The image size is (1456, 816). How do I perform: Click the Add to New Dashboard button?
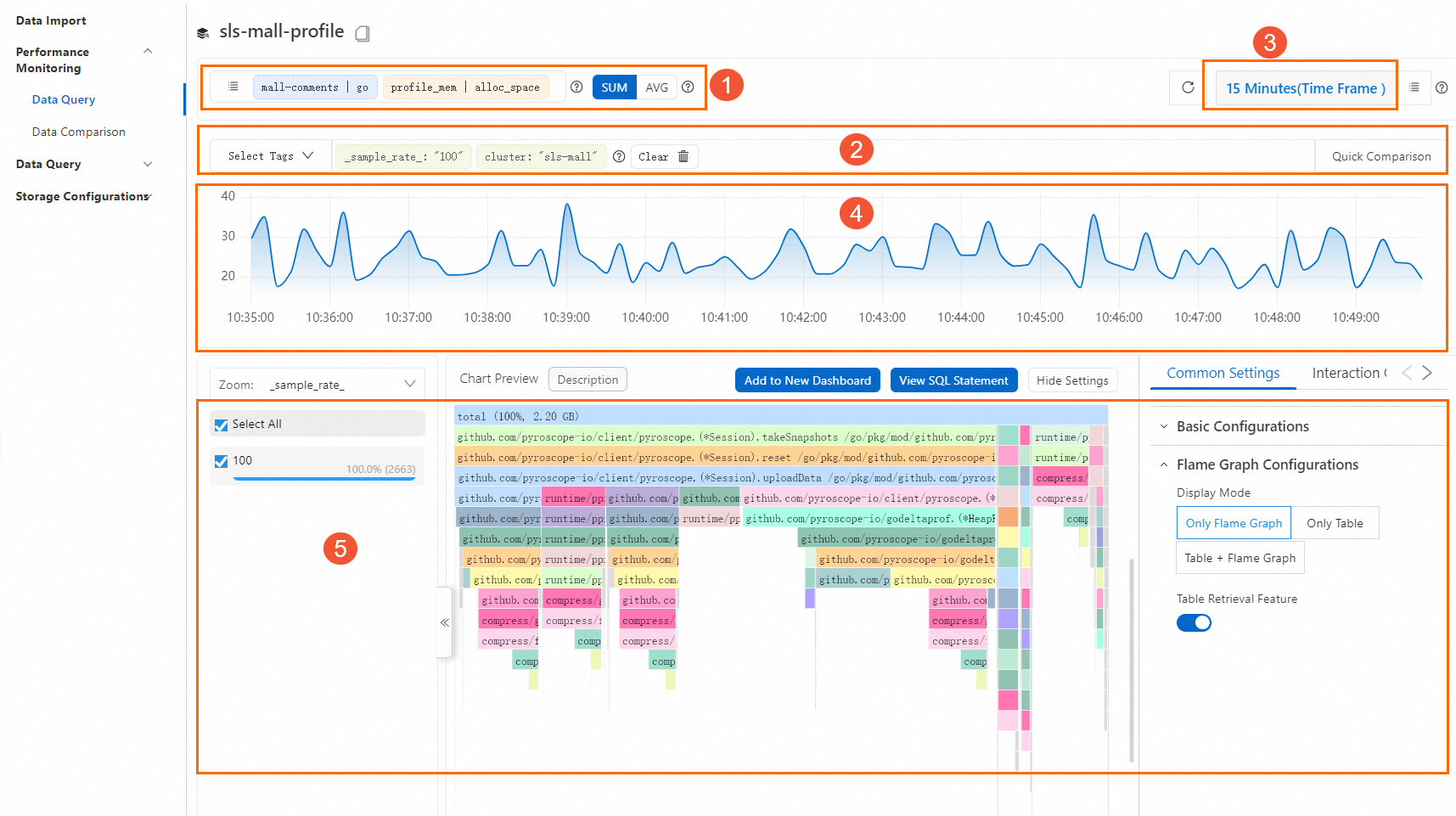tap(807, 380)
